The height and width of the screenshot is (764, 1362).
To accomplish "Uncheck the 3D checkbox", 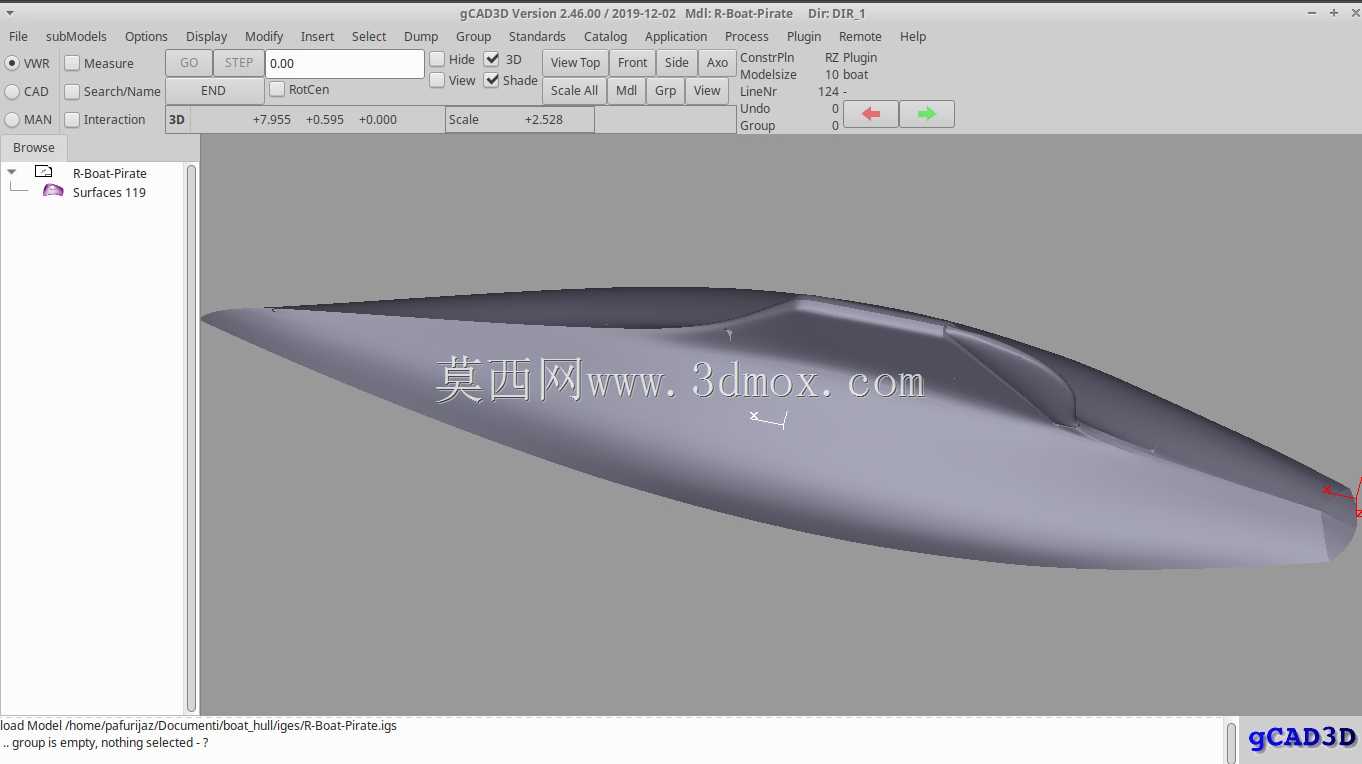I will pos(492,59).
